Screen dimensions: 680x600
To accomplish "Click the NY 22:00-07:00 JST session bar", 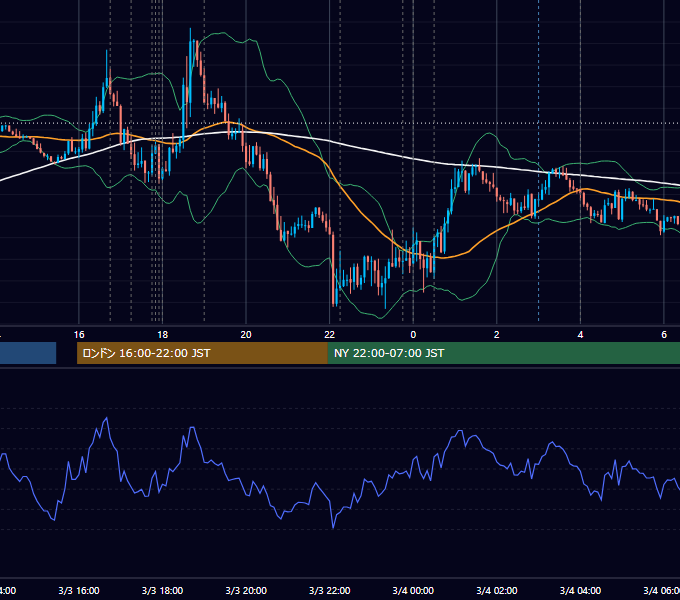I will [x=503, y=353].
